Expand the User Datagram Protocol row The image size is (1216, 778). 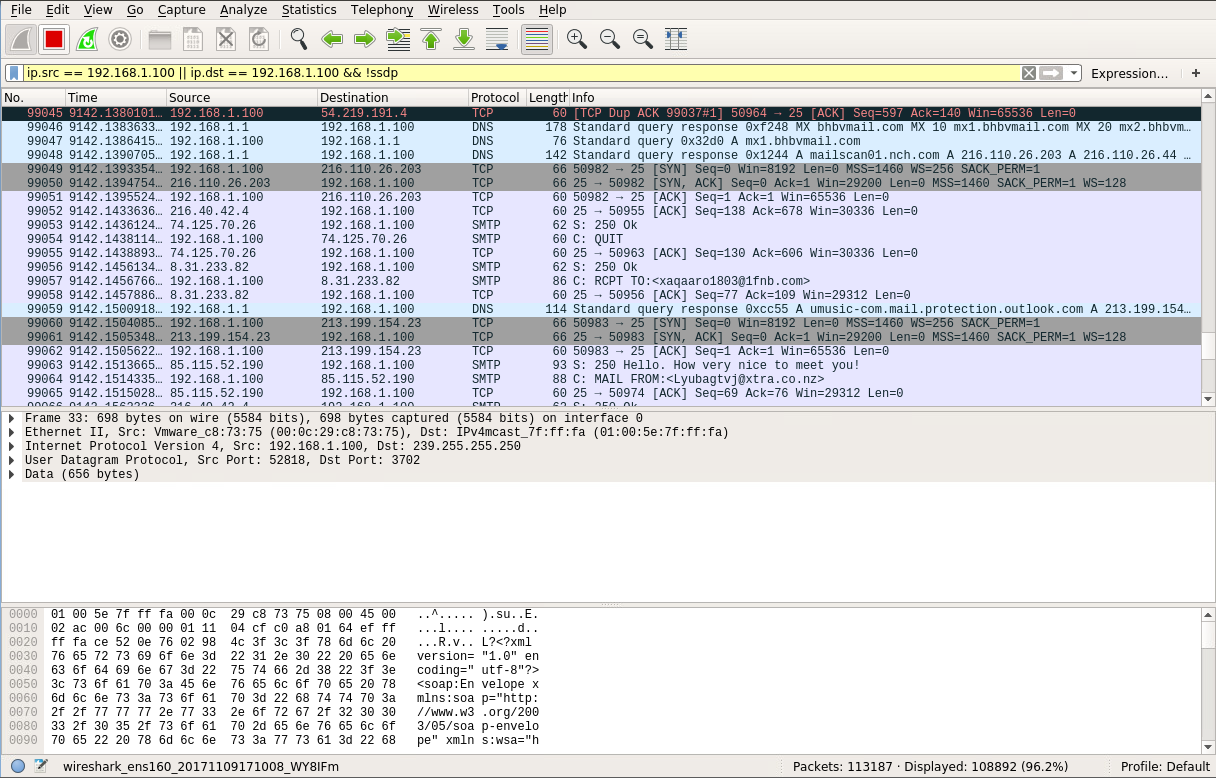(x=12, y=460)
